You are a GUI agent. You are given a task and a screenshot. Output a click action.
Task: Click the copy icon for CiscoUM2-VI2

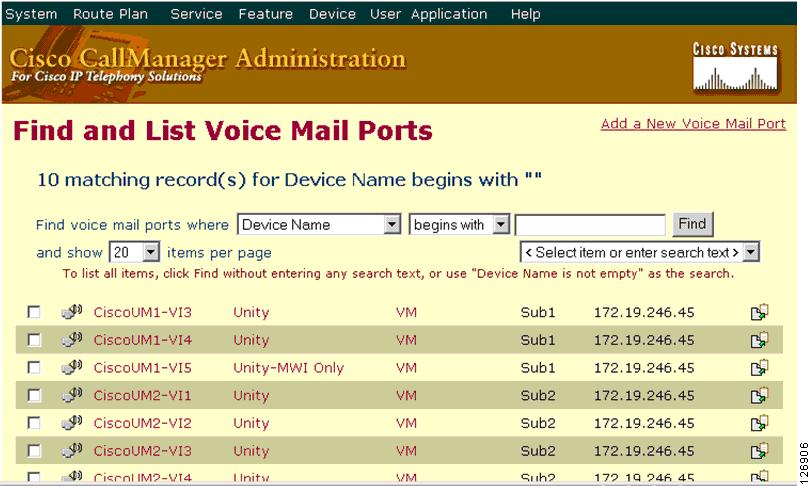pyautogui.click(x=759, y=423)
